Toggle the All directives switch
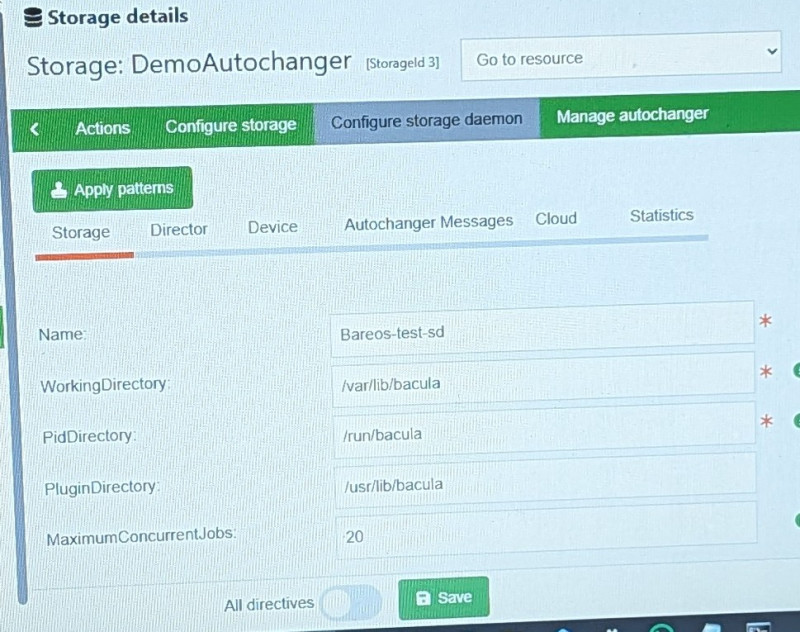This screenshot has width=800, height=632. click(x=352, y=602)
